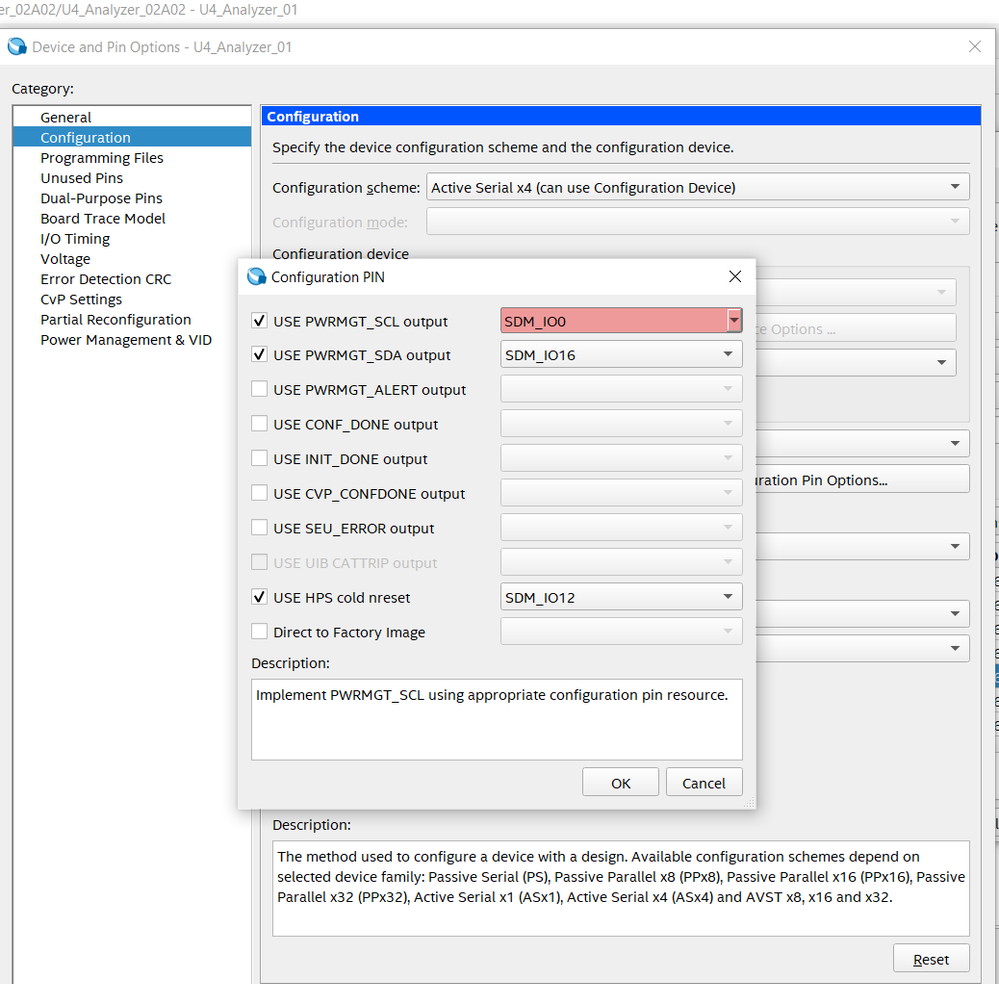Select CvP Settings category
999x984 pixels.
coord(132,300)
